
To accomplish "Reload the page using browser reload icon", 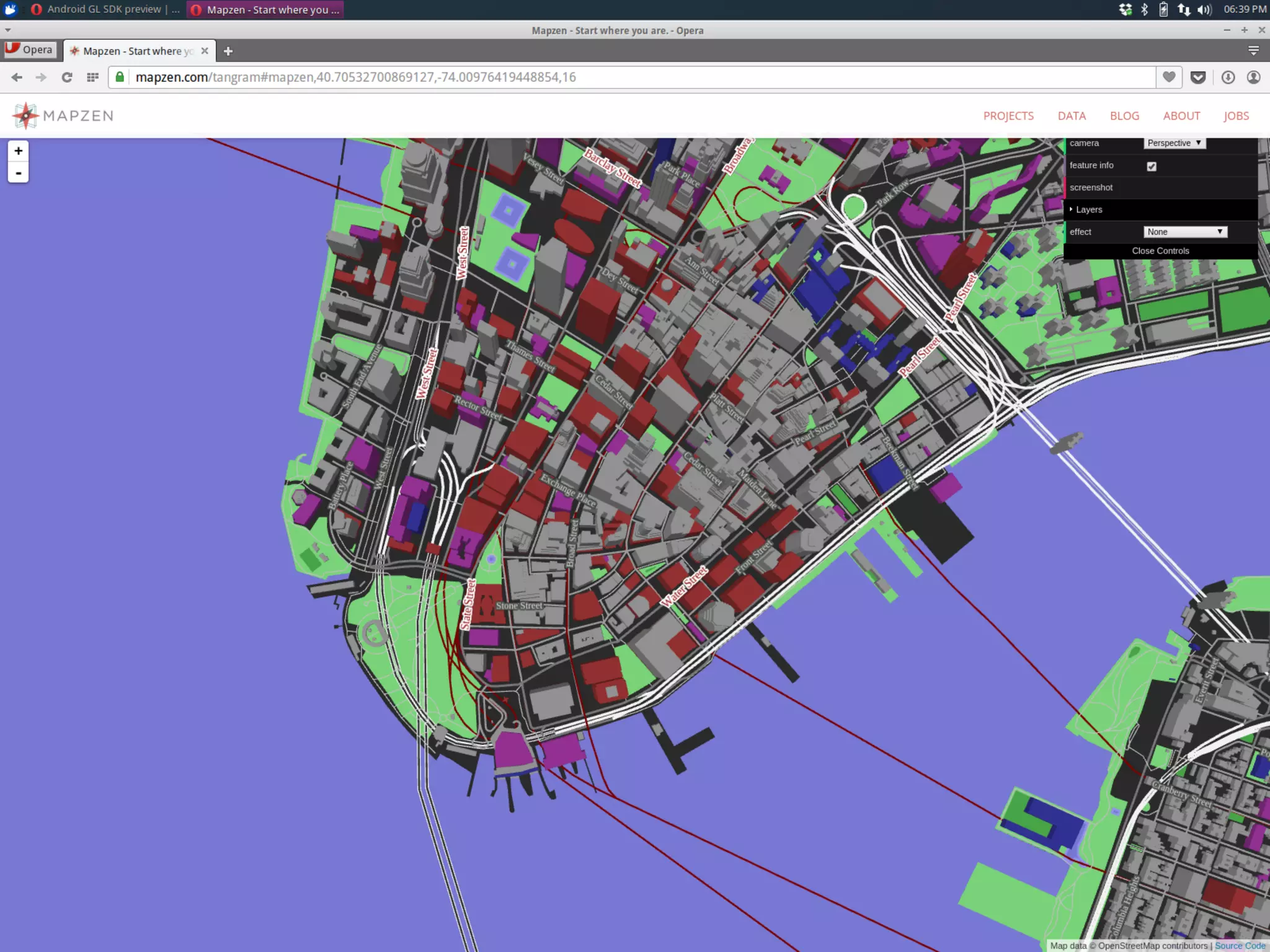I will coord(67,77).
